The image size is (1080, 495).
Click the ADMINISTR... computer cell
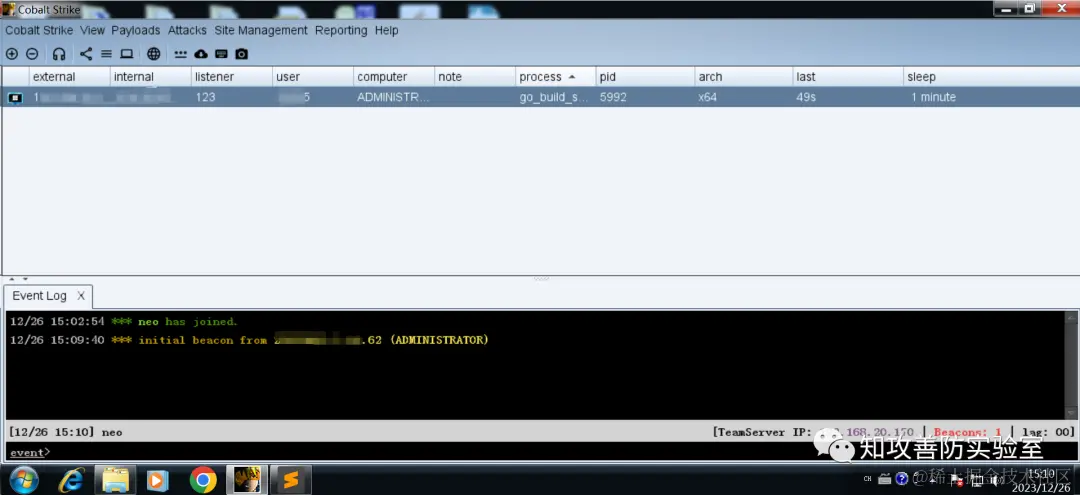(x=393, y=98)
